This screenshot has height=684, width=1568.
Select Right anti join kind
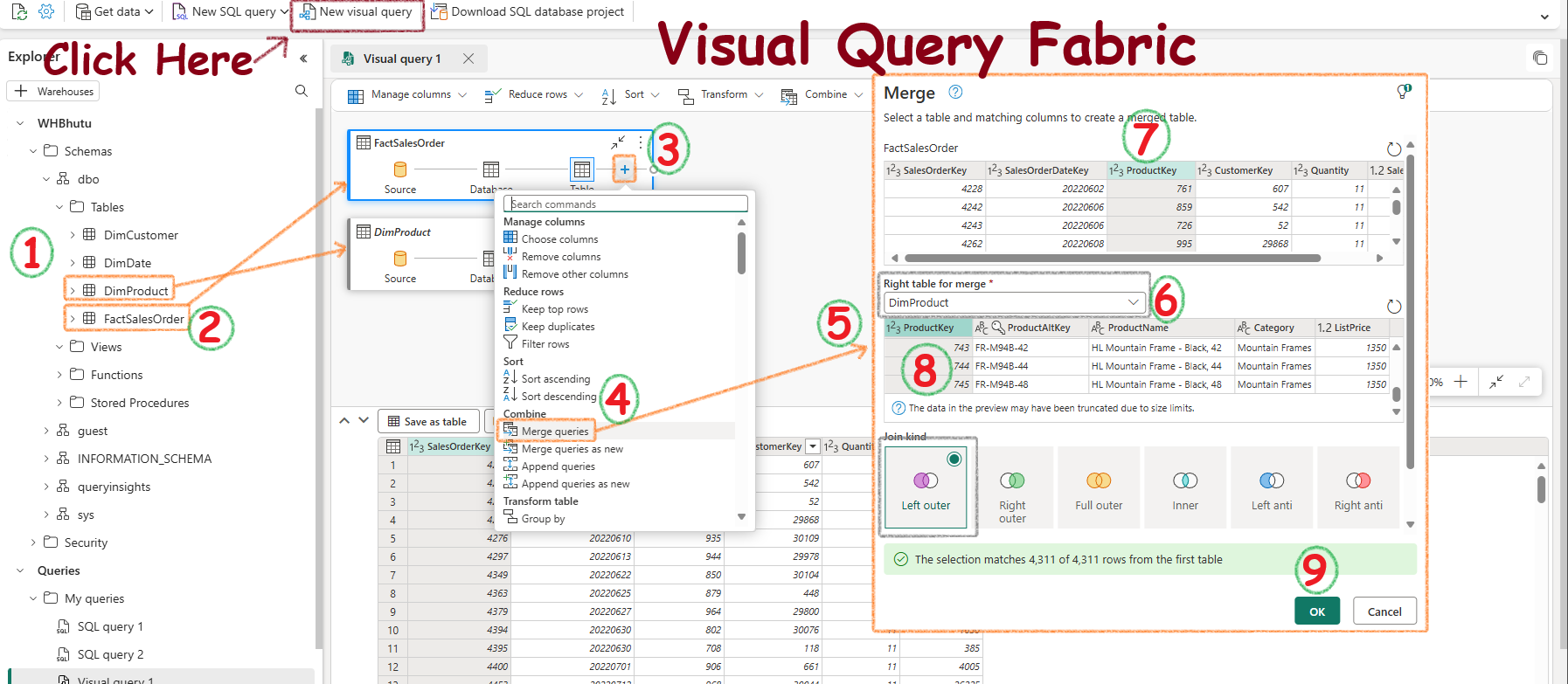coord(1358,487)
